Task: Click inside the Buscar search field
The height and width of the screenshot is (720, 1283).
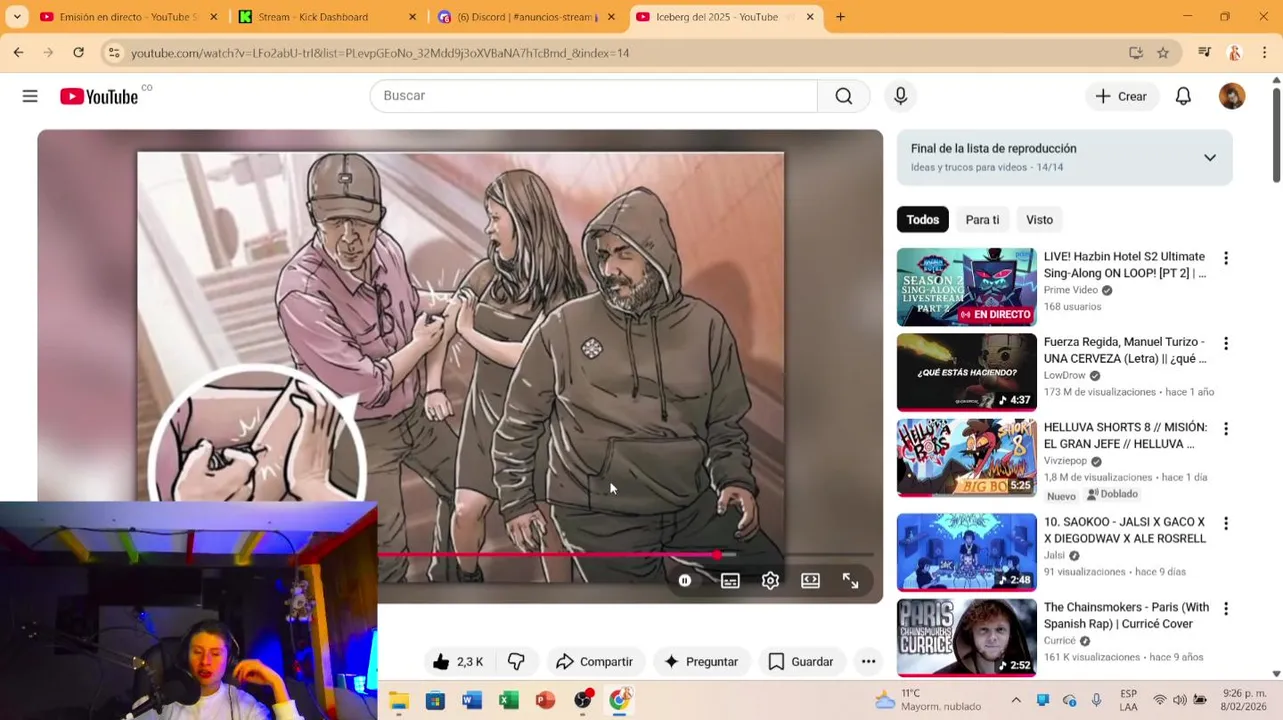Action: pos(594,96)
